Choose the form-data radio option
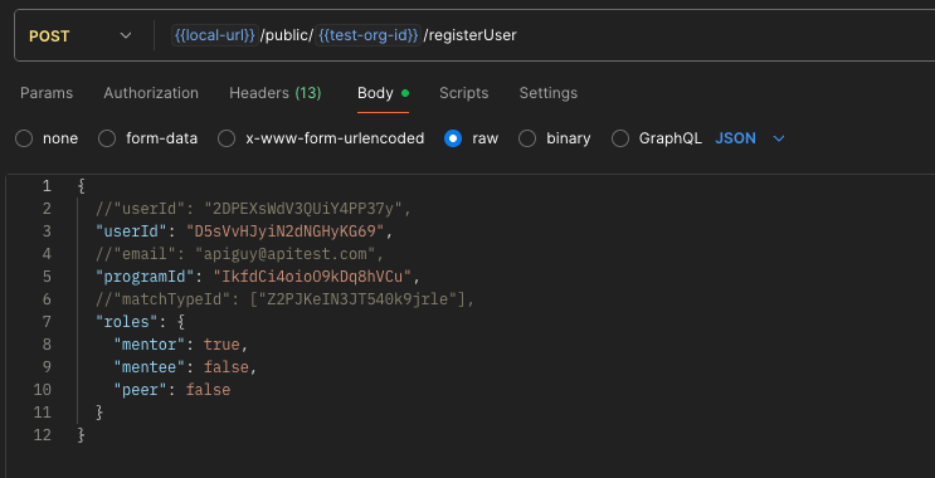 click(x=107, y=139)
